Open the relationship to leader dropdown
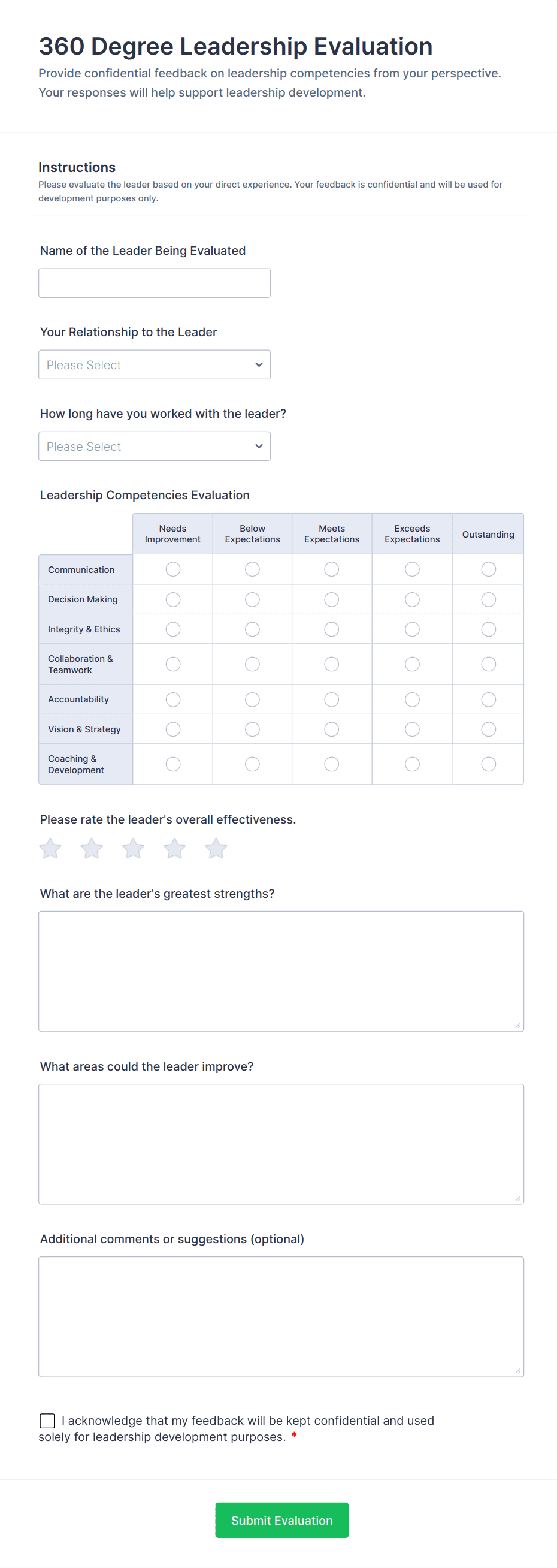This screenshot has height=1568, width=557. click(x=154, y=364)
